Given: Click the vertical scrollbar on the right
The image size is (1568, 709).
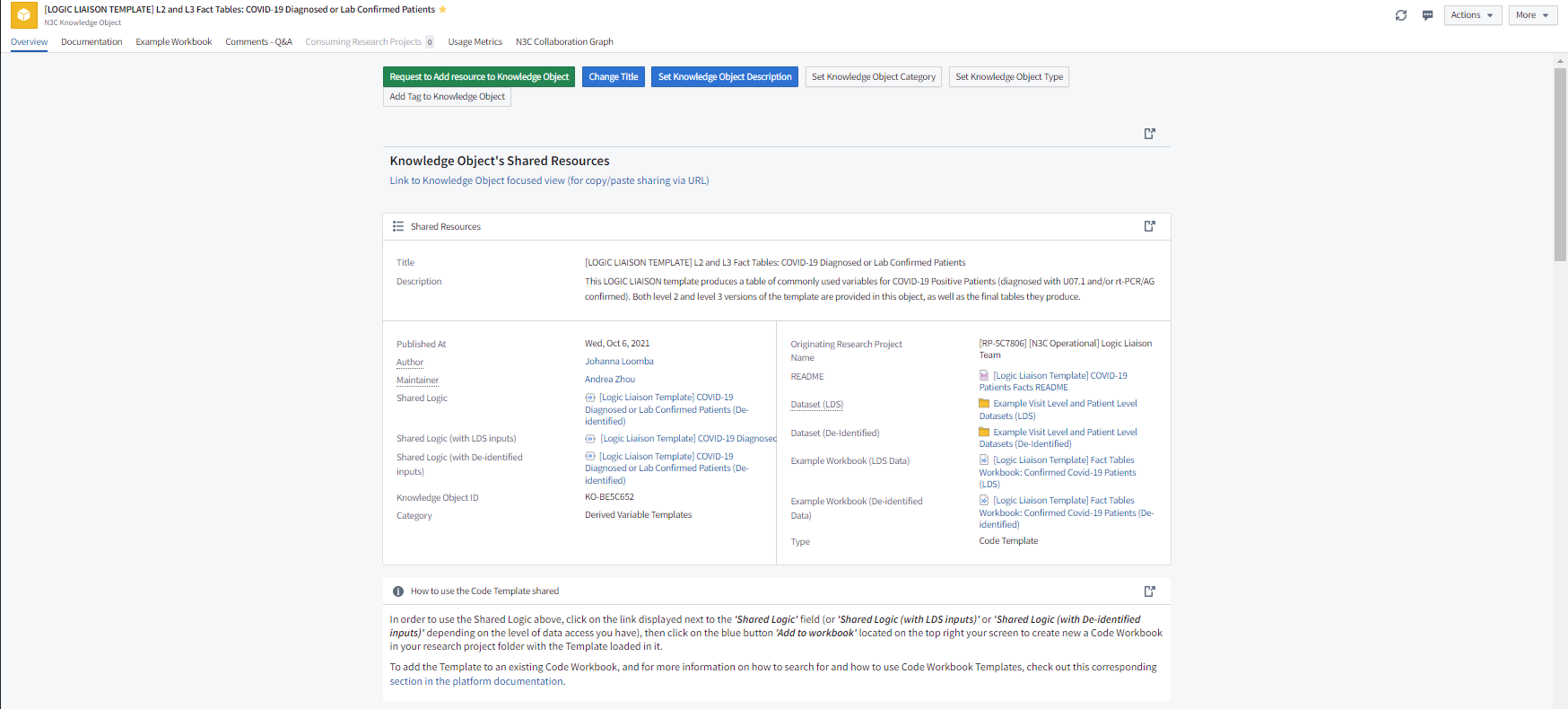Looking at the screenshot, I should click(x=1560, y=162).
